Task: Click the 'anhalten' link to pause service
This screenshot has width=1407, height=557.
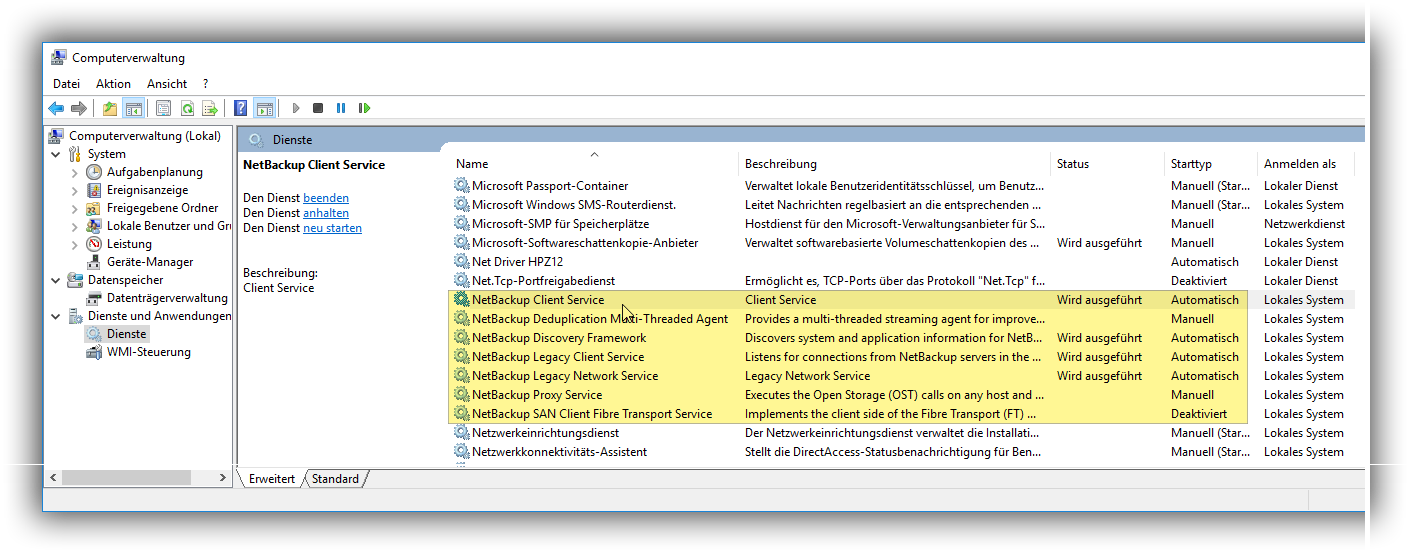Action: point(326,213)
